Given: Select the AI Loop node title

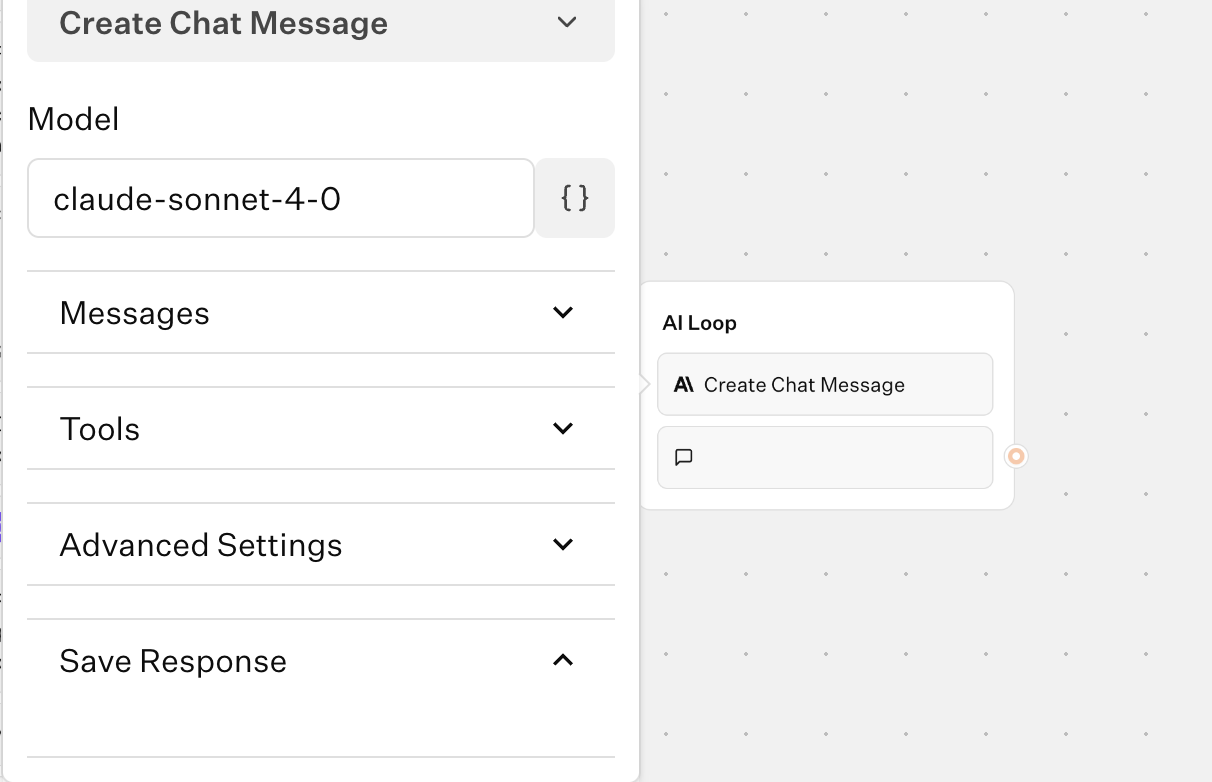Looking at the screenshot, I should [x=699, y=323].
